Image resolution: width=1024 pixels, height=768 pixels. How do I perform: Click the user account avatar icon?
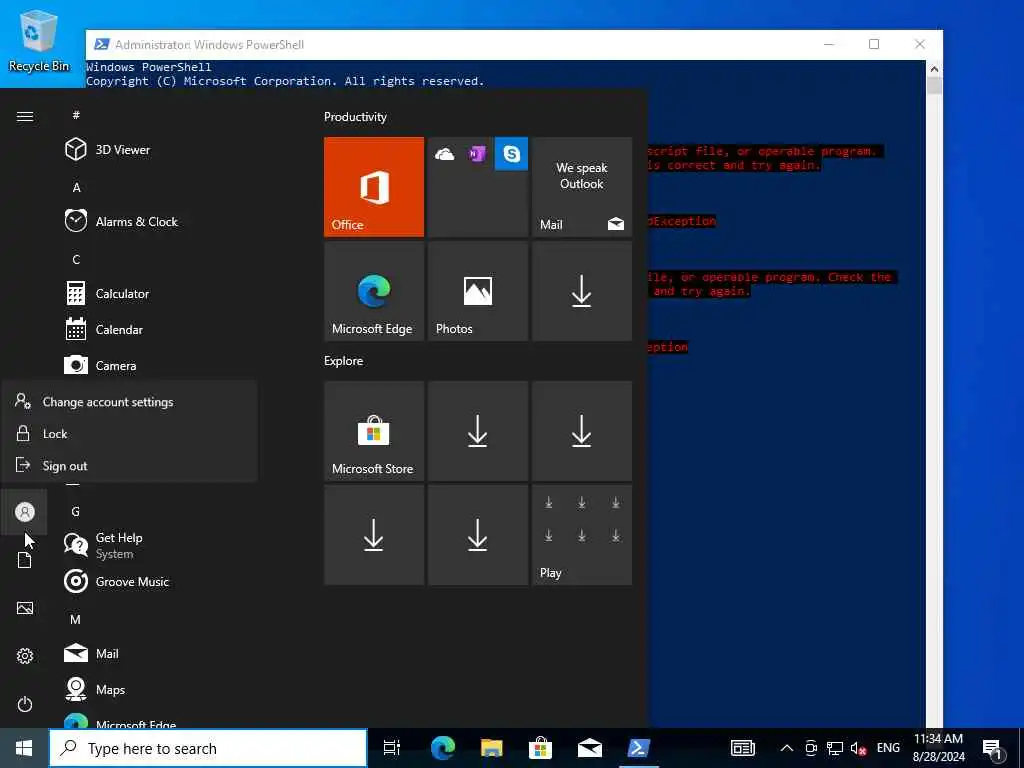click(25, 512)
